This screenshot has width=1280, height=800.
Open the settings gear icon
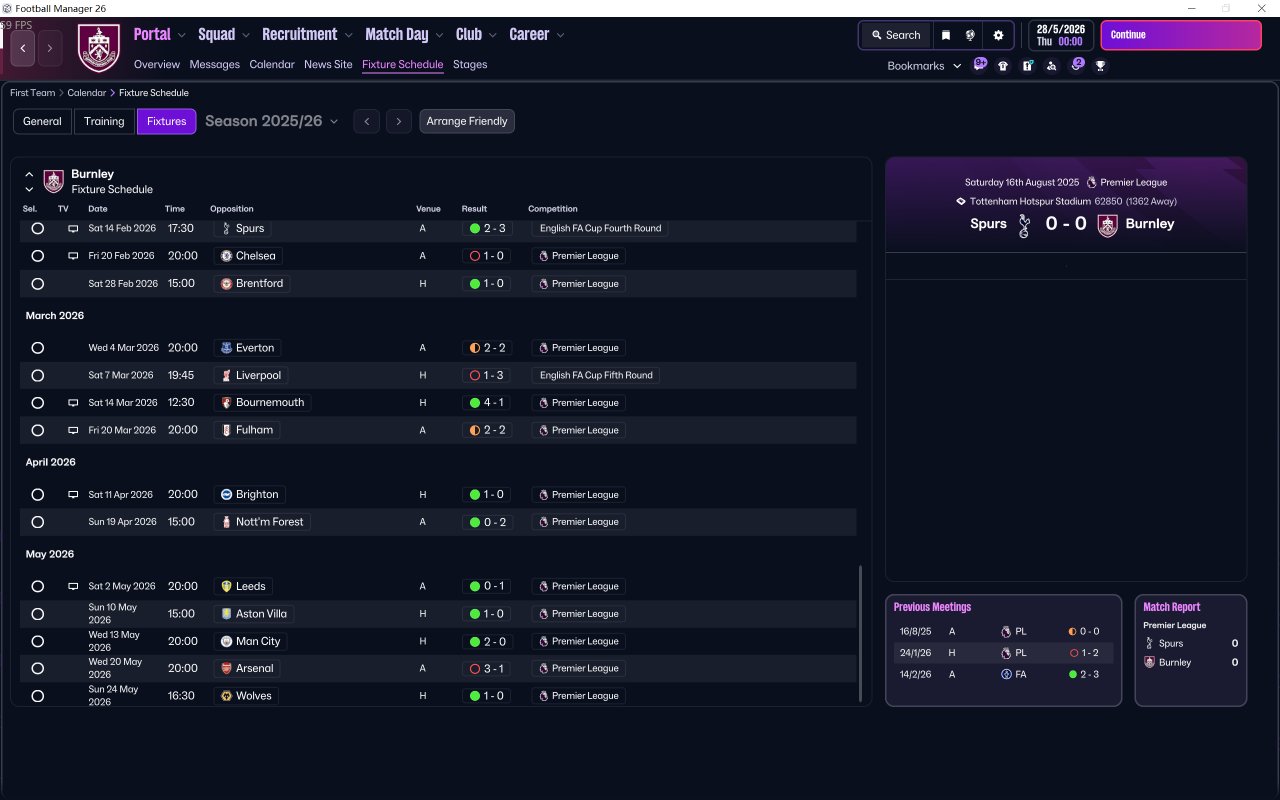[x=998, y=35]
